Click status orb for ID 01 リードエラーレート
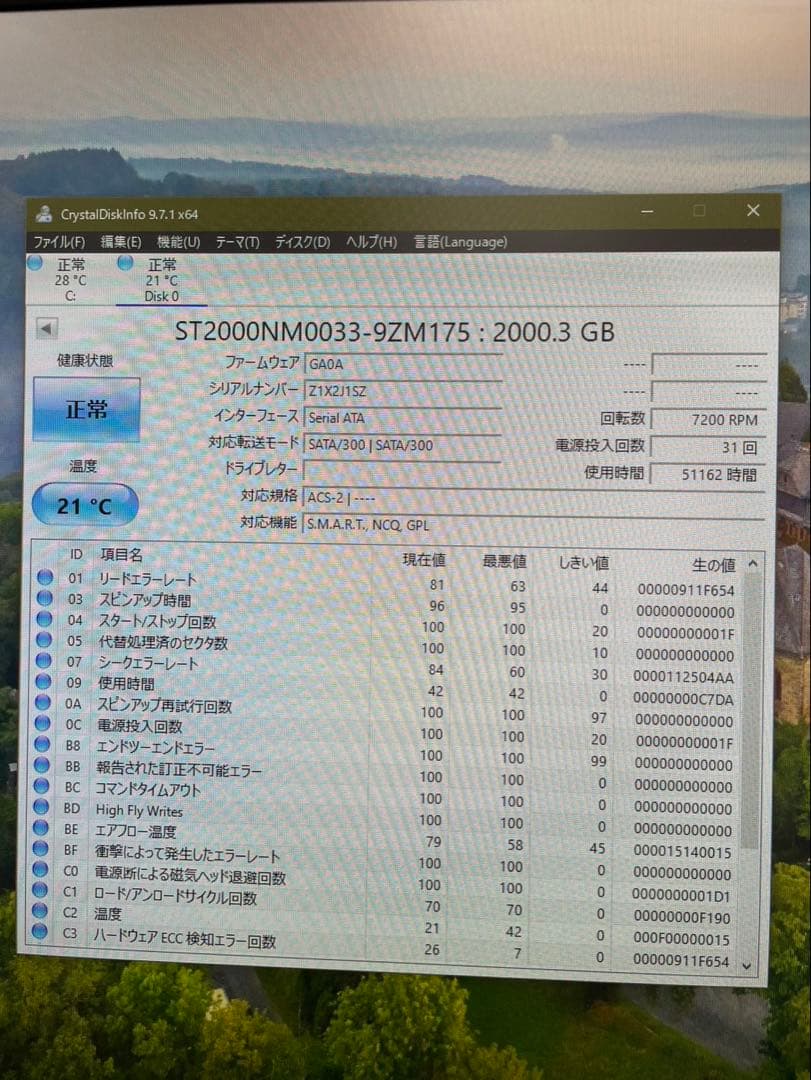Image resolution: width=811 pixels, height=1080 pixels. (x=45, y=577)
